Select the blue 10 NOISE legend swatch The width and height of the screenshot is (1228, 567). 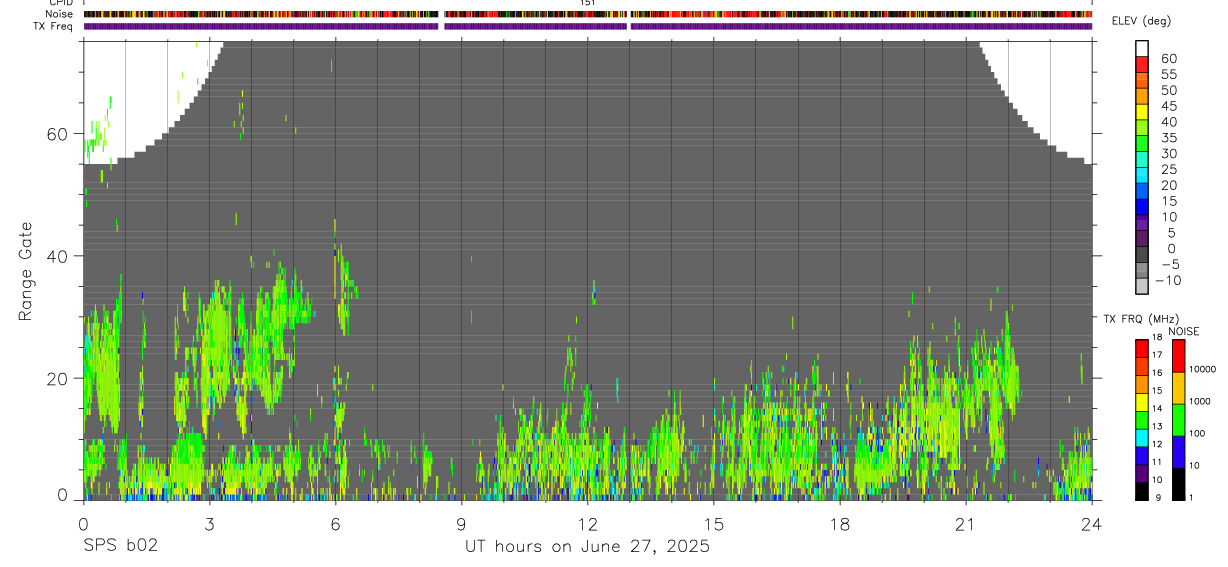click(1179, 452)
